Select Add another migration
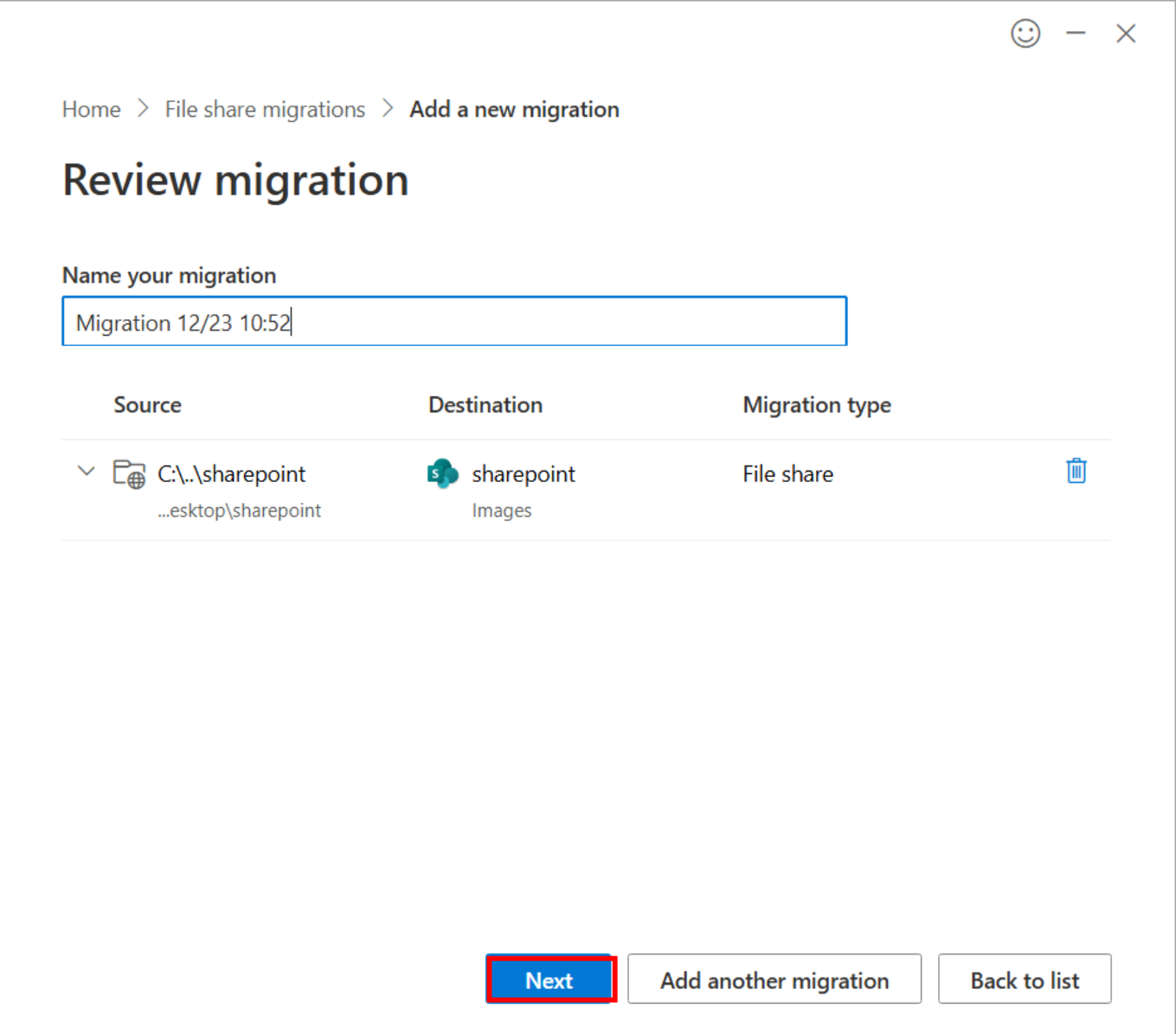Image resolution: width=1176 pixels, height=1034 pixels. (774, 980)
